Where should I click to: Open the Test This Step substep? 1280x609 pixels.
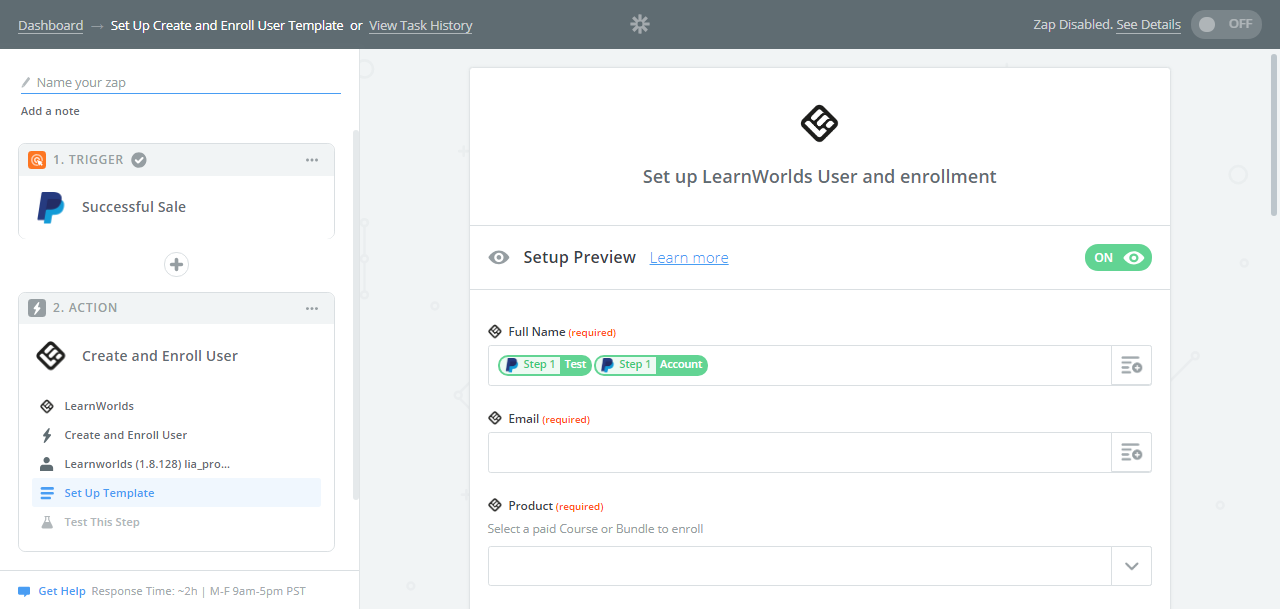(x=176, y=522)
